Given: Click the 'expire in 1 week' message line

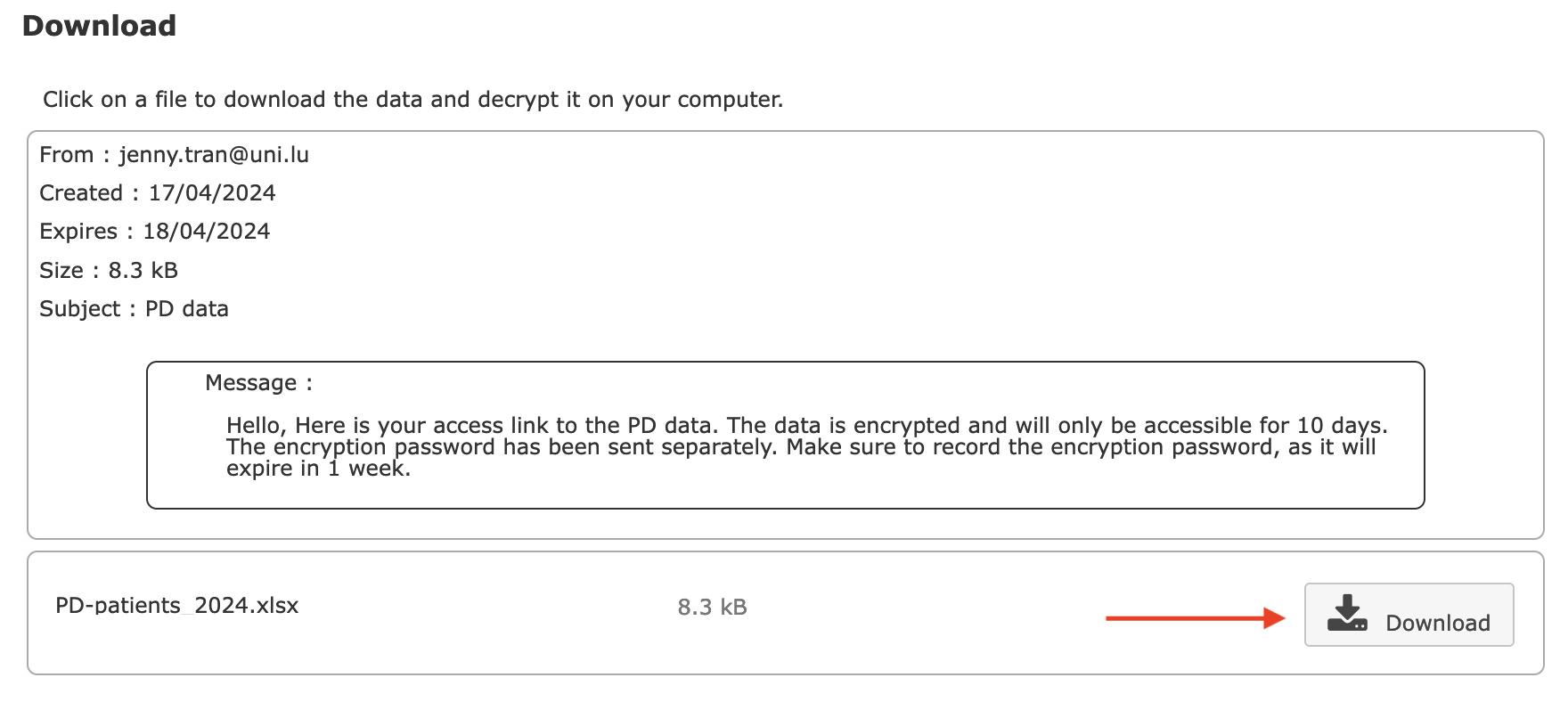Looking at the screenshot, I should [318, 469].
